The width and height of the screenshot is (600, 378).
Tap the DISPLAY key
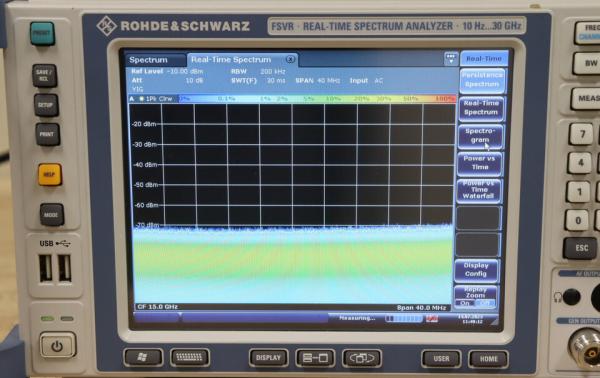click(268, 358)
